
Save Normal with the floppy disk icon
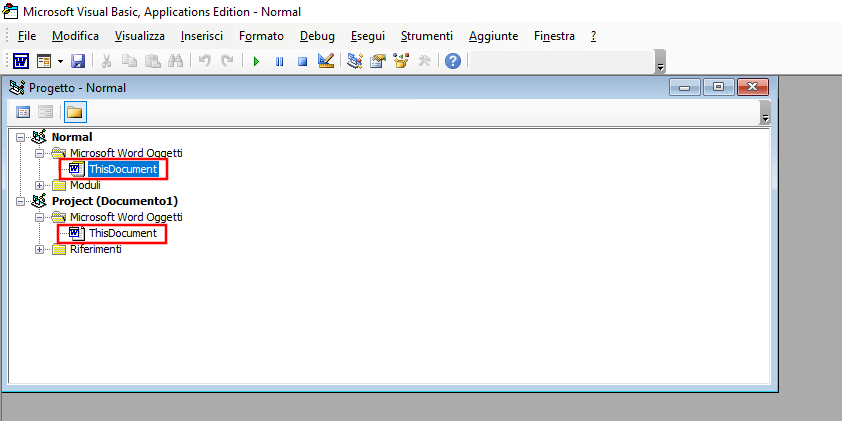(x=78, y=61)
